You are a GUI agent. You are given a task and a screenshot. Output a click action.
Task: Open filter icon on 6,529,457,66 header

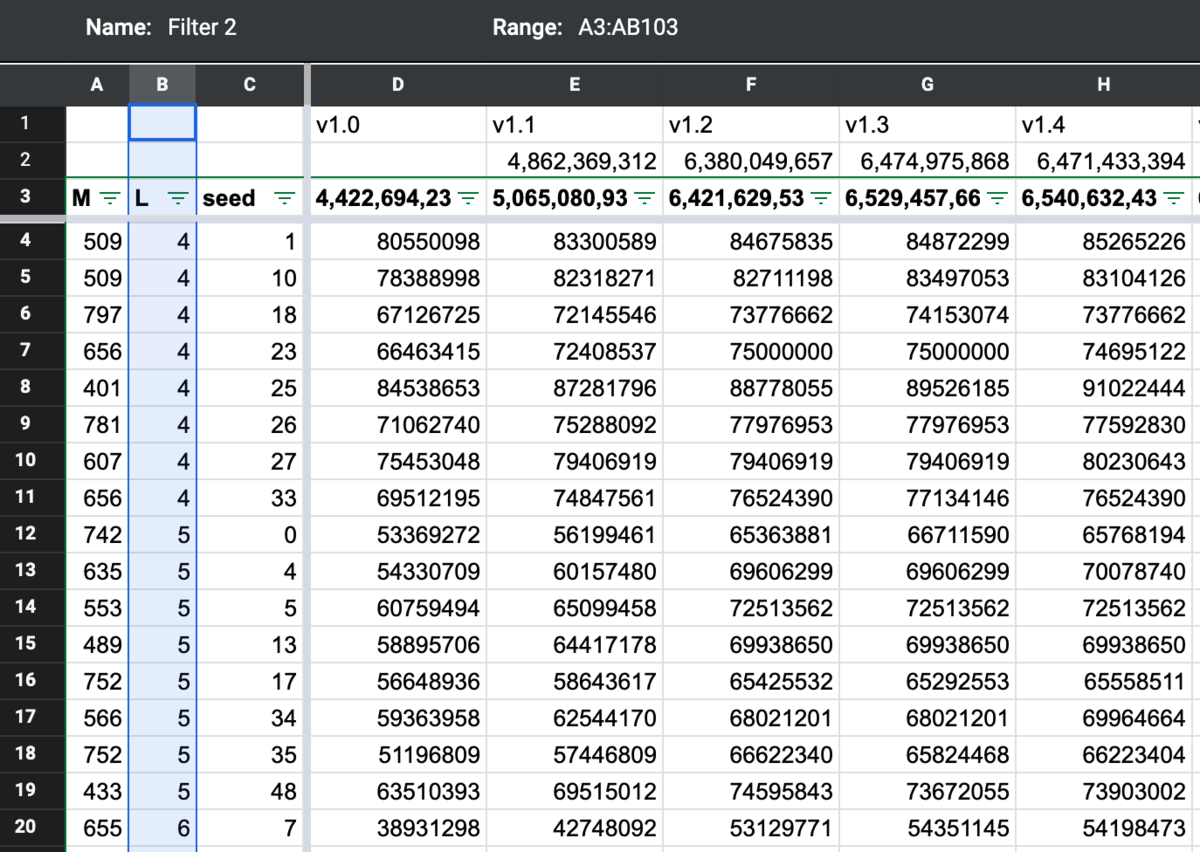997,199
